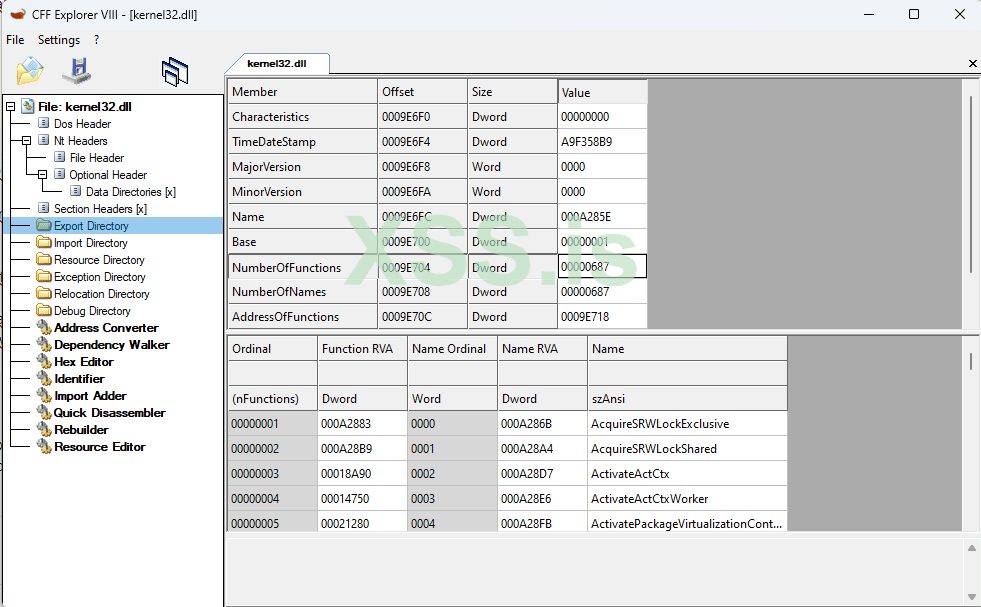The image size is (981, 607).
Task: Switch to the kernel32.dll tab
Action: tap(277, 63)
